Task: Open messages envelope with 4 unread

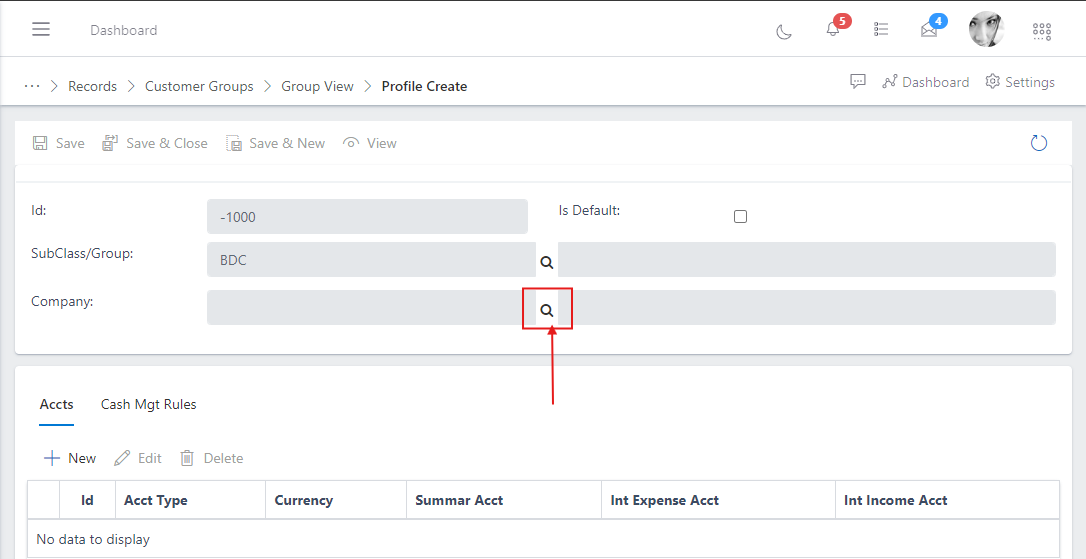Action: 929,30
